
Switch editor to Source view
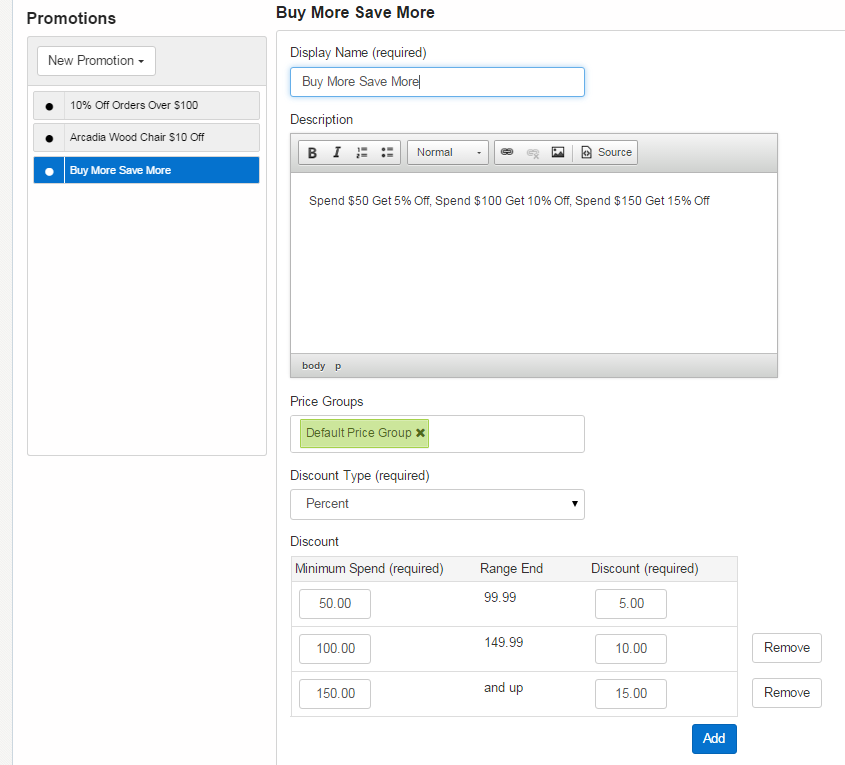pyautogui.click(x=606, y=153)
